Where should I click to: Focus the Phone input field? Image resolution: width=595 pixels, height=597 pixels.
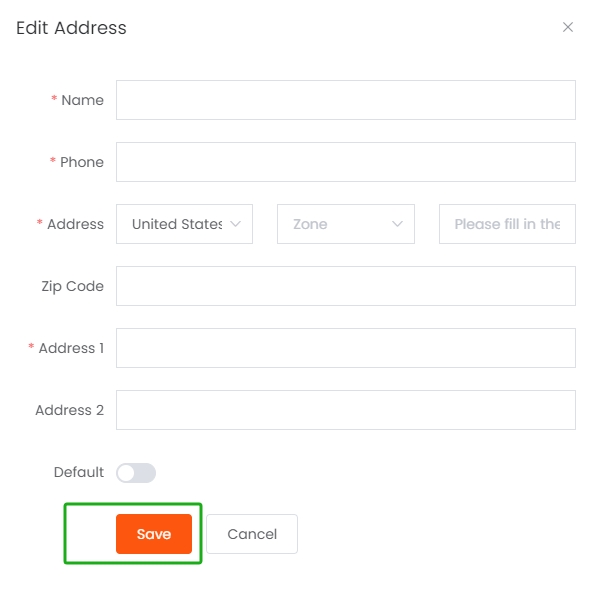346,162
